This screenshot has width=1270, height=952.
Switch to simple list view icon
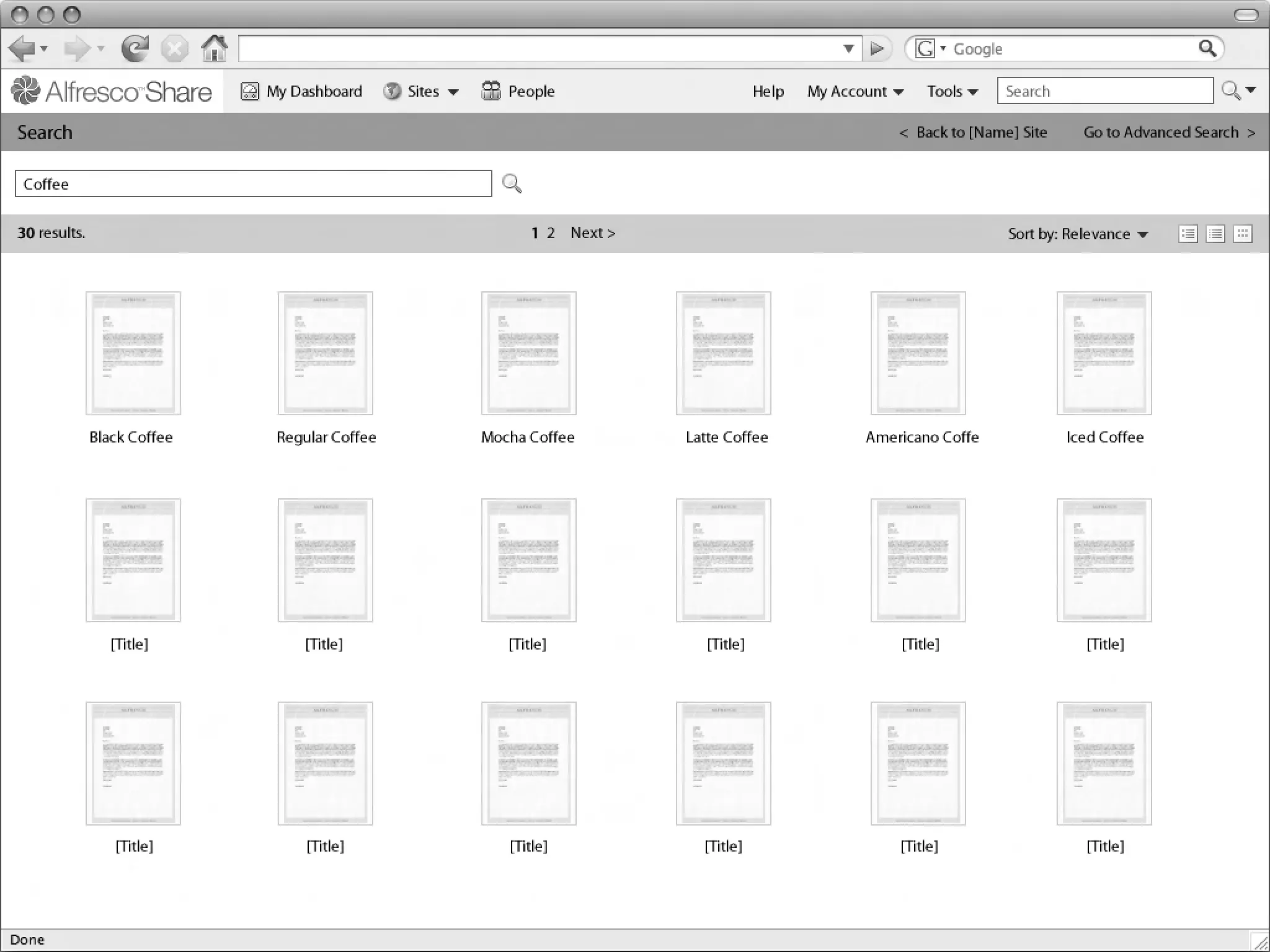tap(1215, 234)
